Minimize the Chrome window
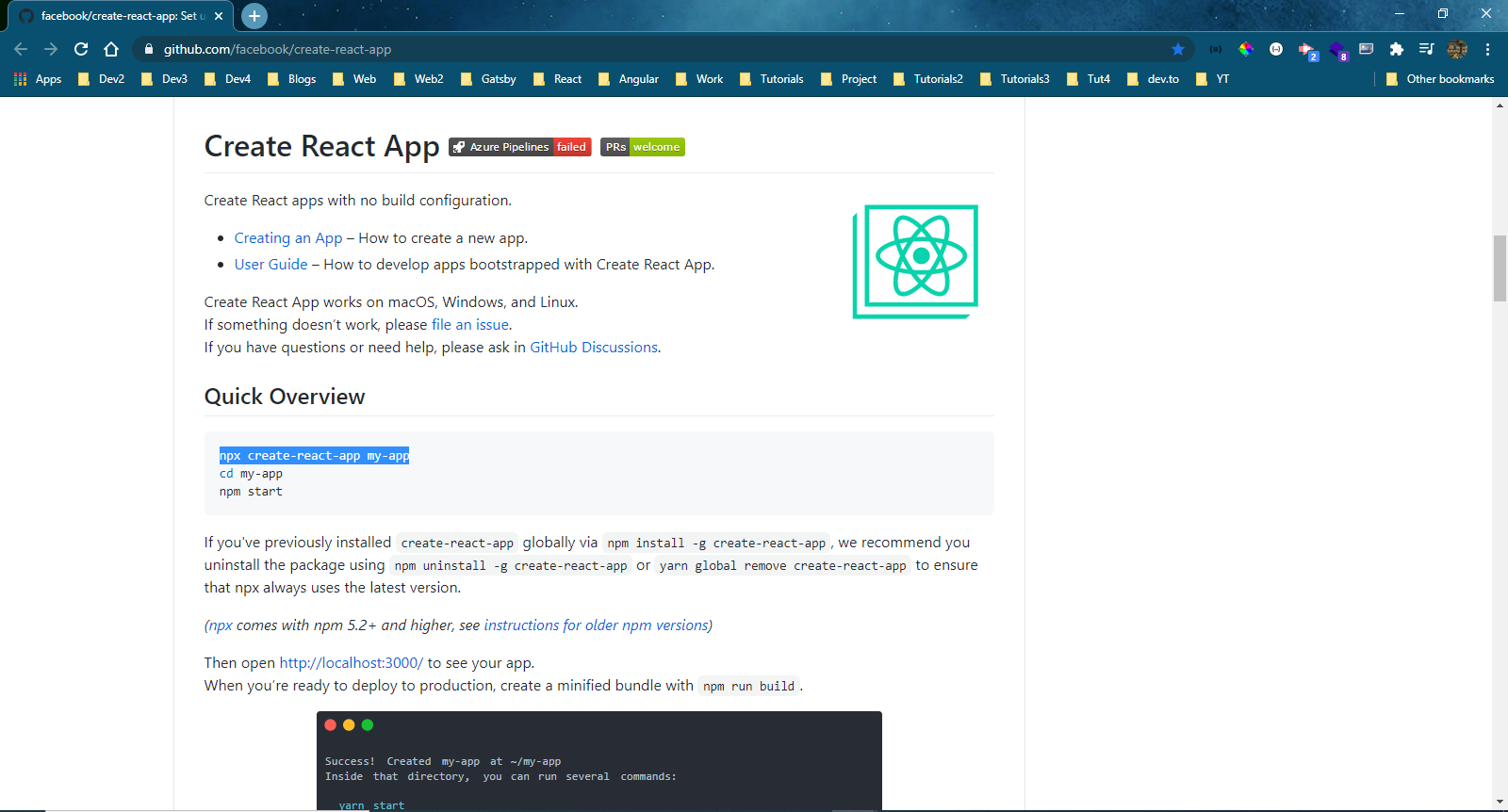1508x812 pixels. 1400,13
